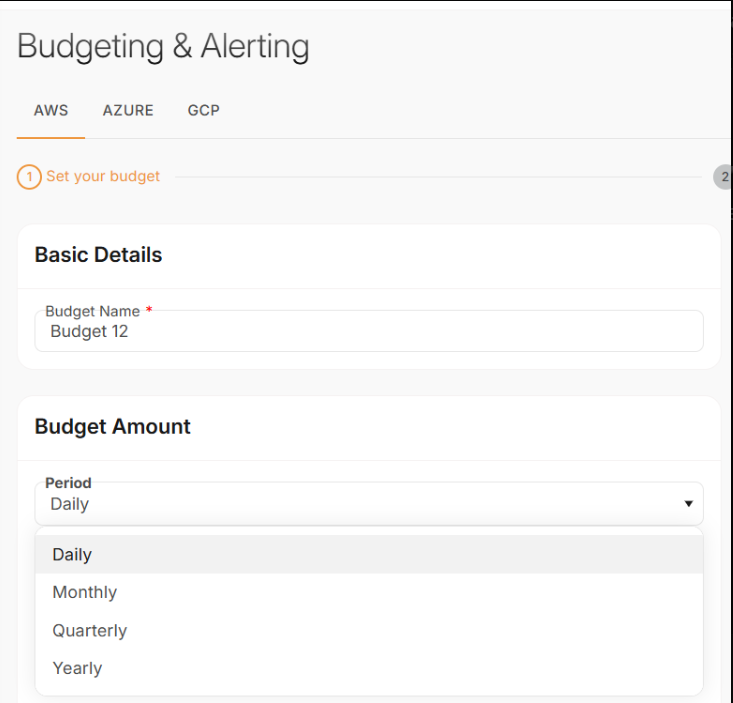This screenshot has width=733, height=703.
Task: Click the red required asterisk by Budget Name
Action: tap(149, 310)
